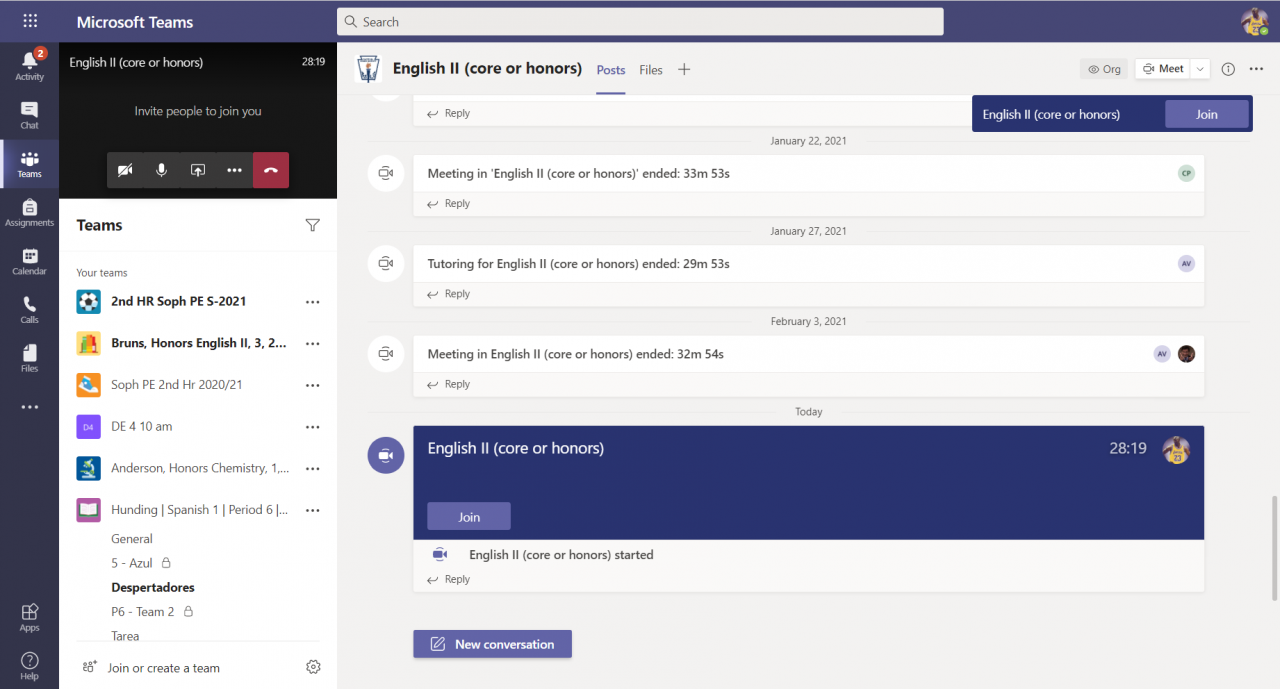Hang up the current call

(271, 170)
